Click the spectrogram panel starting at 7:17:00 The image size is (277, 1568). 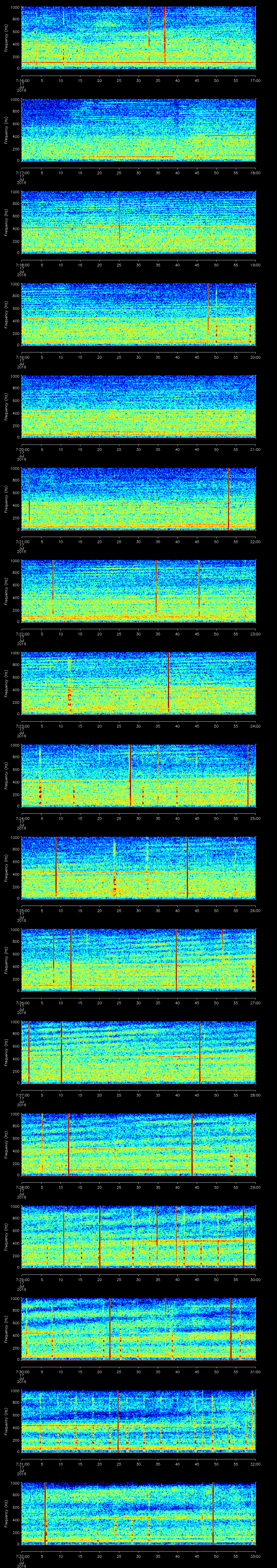138,130
